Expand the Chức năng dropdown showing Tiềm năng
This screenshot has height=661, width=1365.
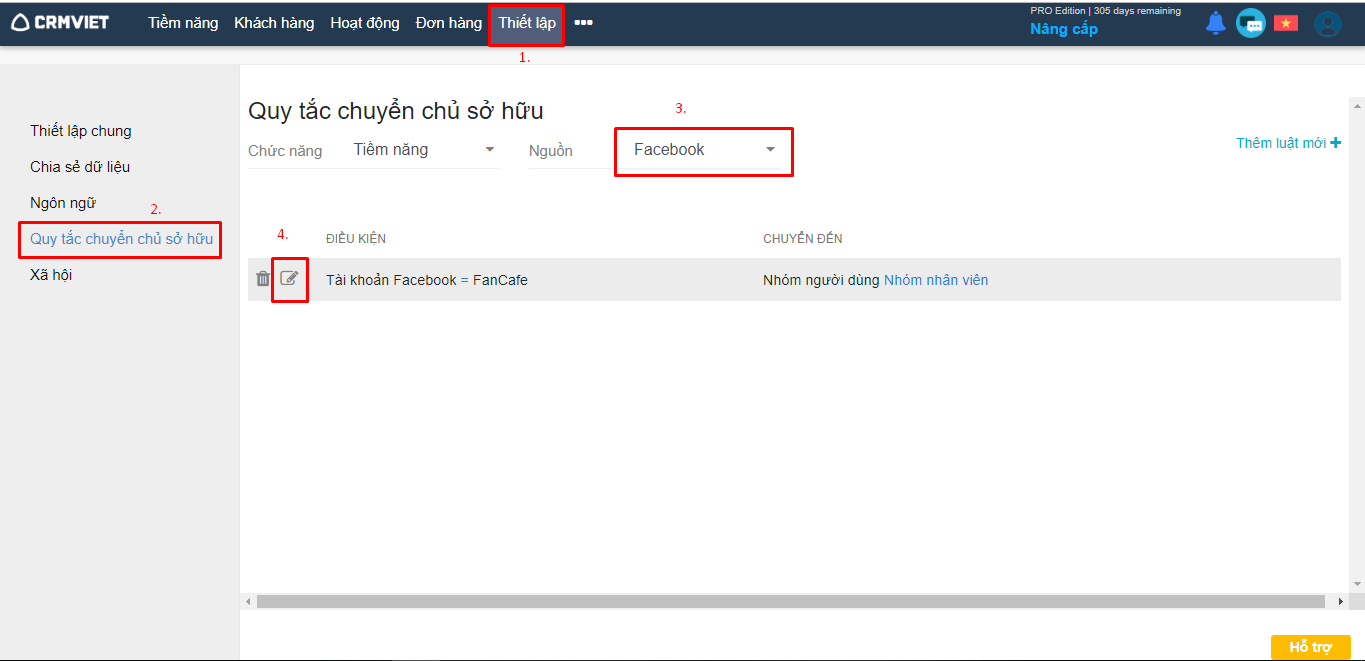click(424, 150)
